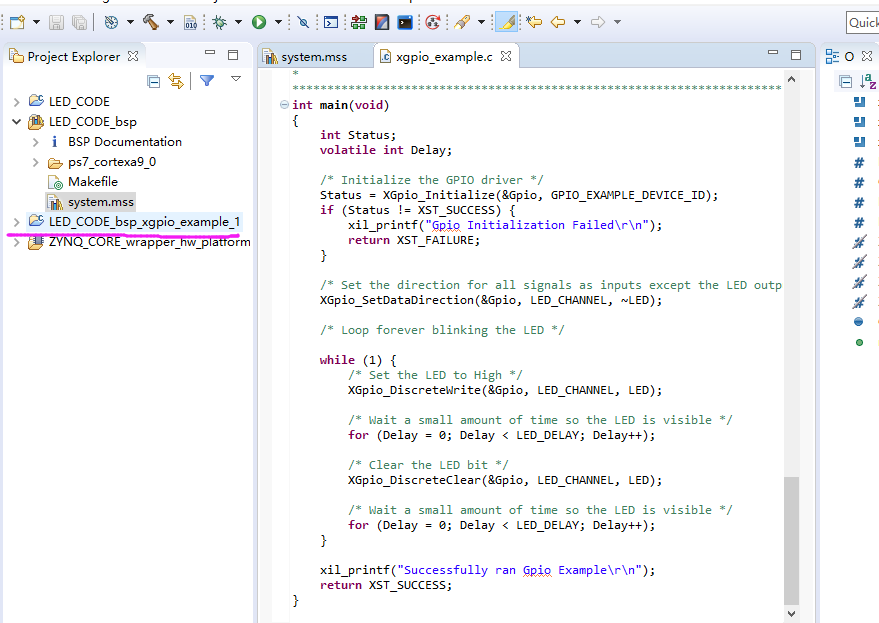Expand the LED_CODE project tree node

pyautogui.click(x=16, y=102)
